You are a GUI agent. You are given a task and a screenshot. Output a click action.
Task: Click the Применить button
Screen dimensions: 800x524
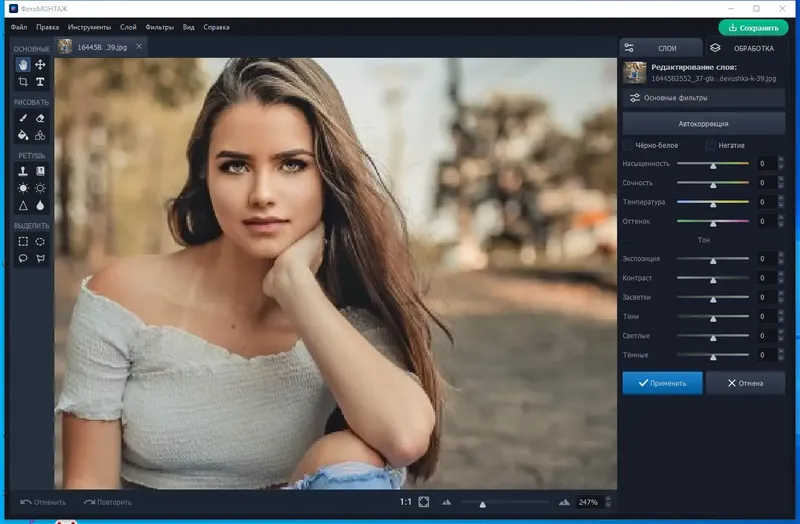[662, 383]
